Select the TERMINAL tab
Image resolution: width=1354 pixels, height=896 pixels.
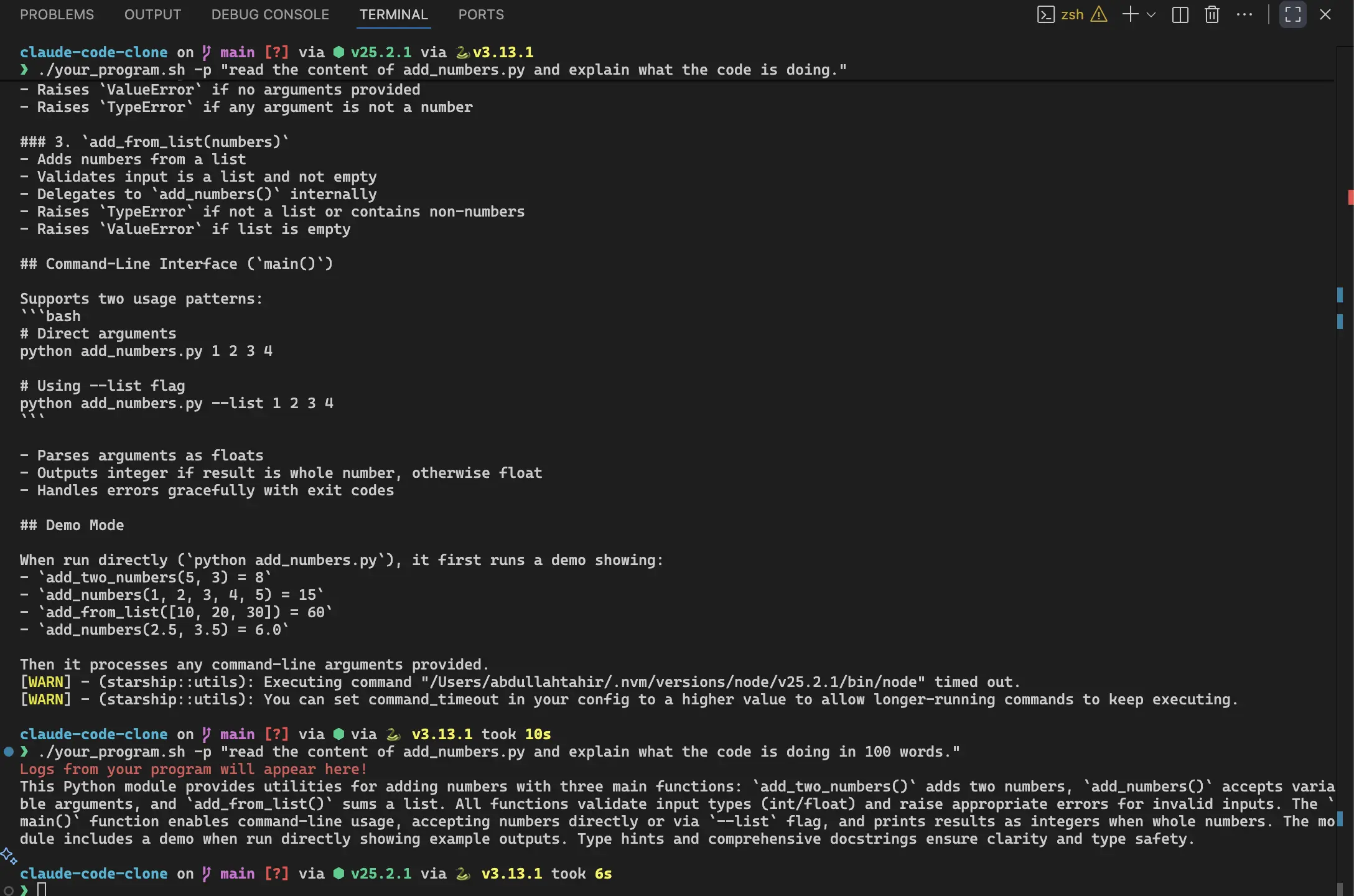393,14
